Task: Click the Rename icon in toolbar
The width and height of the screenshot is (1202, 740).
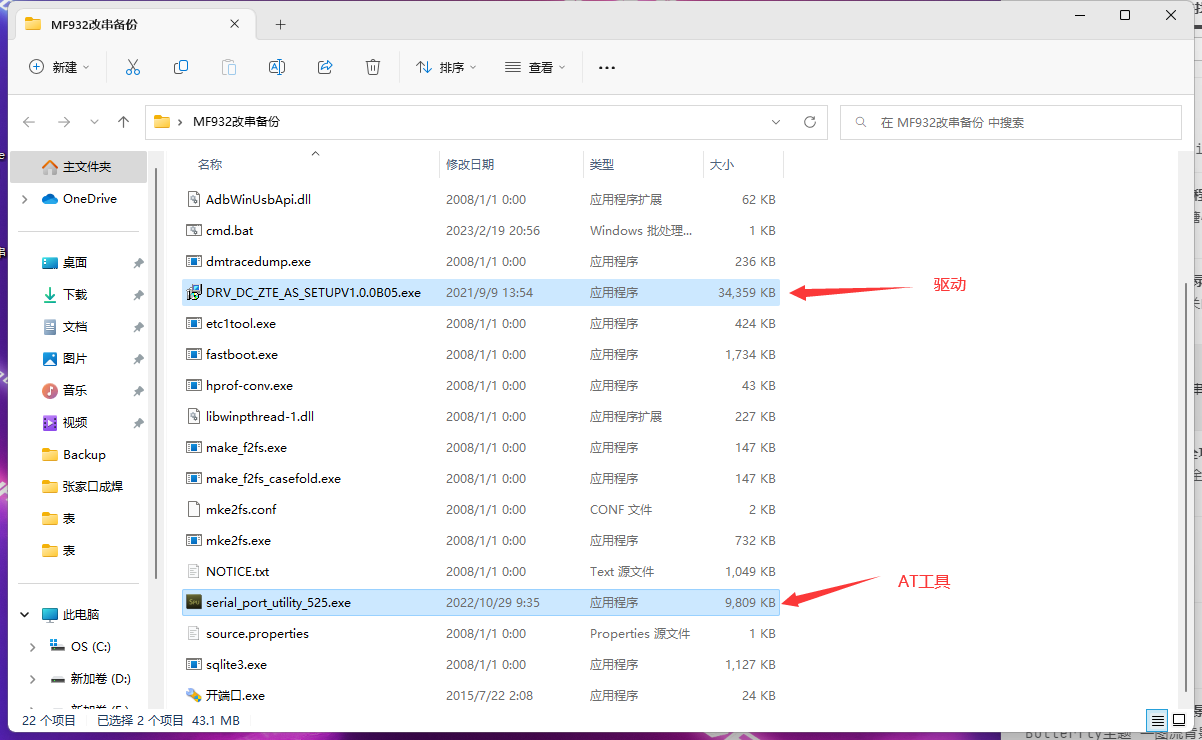Action: pyautogui.click(x=277, y=67)
